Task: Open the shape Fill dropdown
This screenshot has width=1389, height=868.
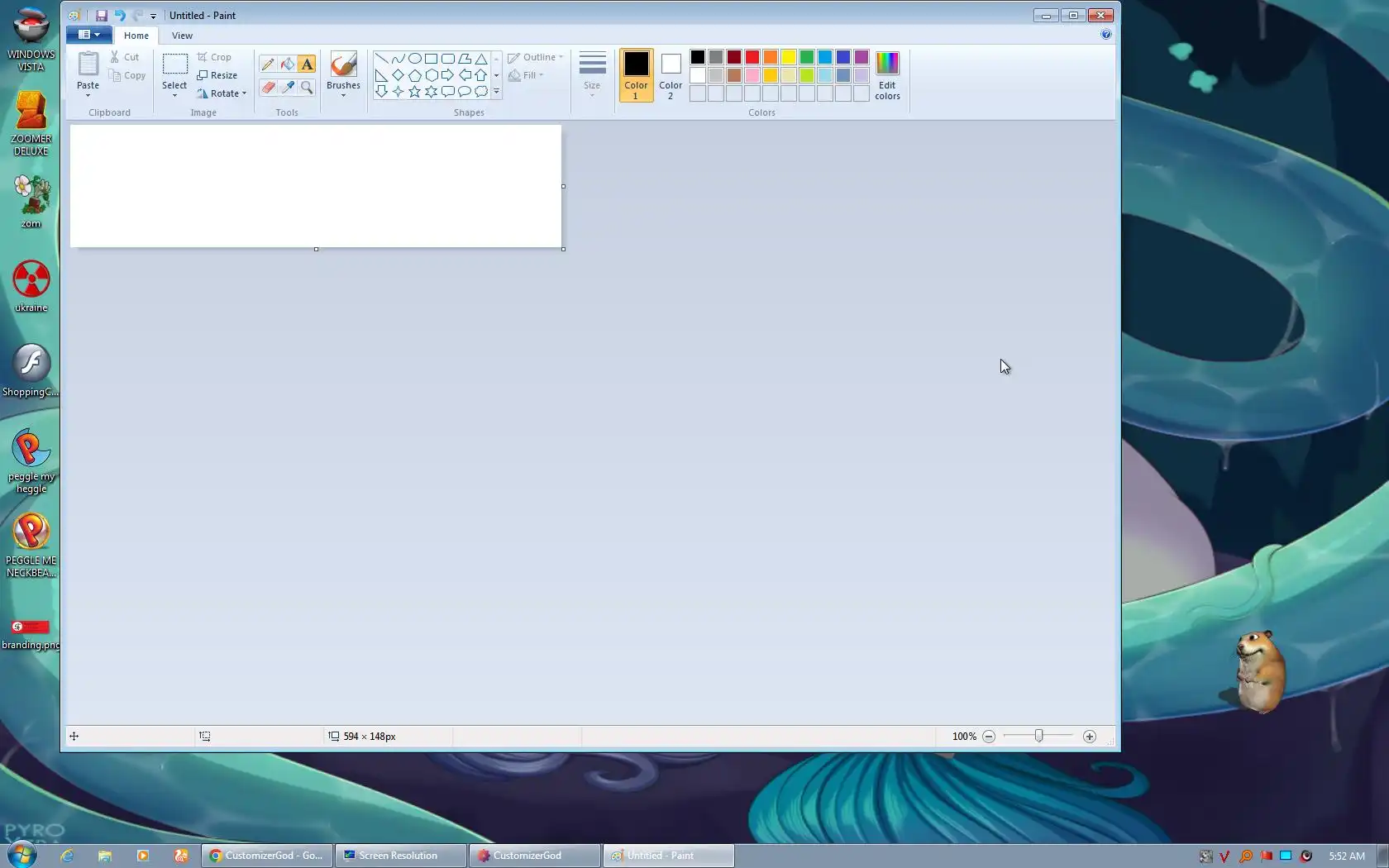Action: [x=527, y=75]
